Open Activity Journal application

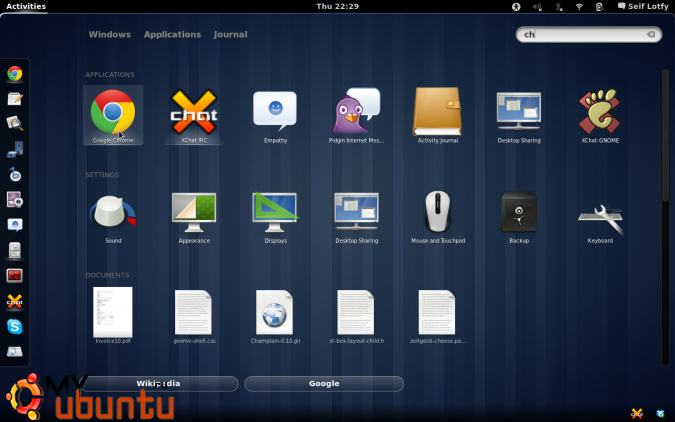tap(438, 115)
